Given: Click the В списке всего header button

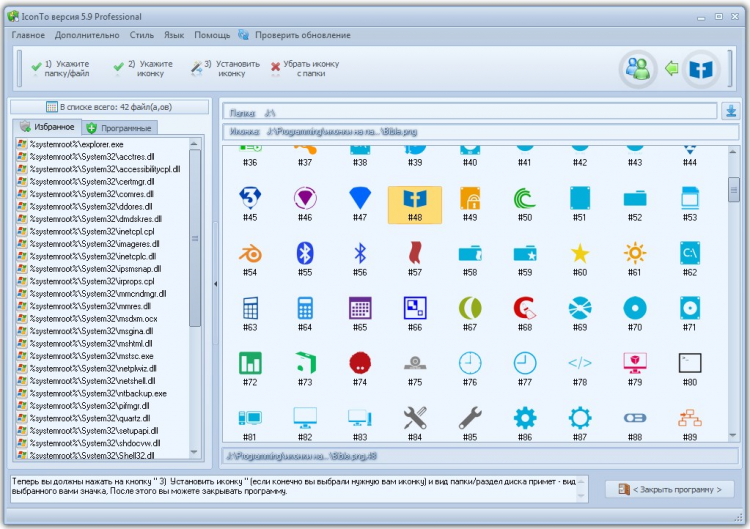Looking at the screenshot, I should pos(110,107).
